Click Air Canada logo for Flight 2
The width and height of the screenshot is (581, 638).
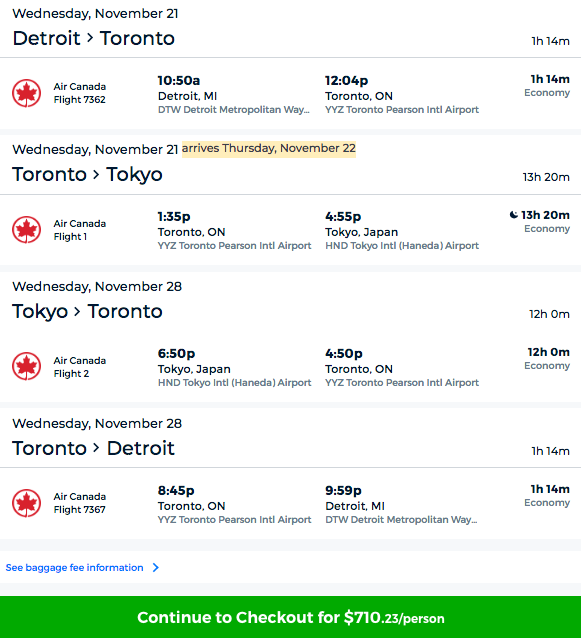[26, 366]
